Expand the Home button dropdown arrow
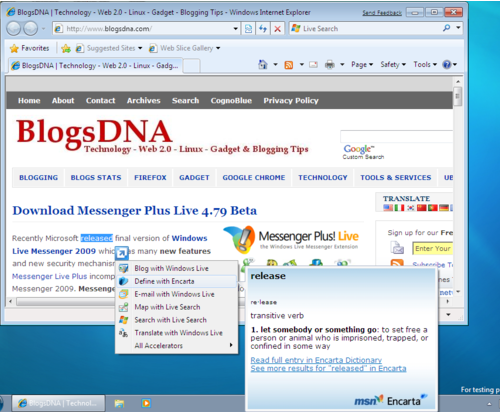 pos(275,64)
